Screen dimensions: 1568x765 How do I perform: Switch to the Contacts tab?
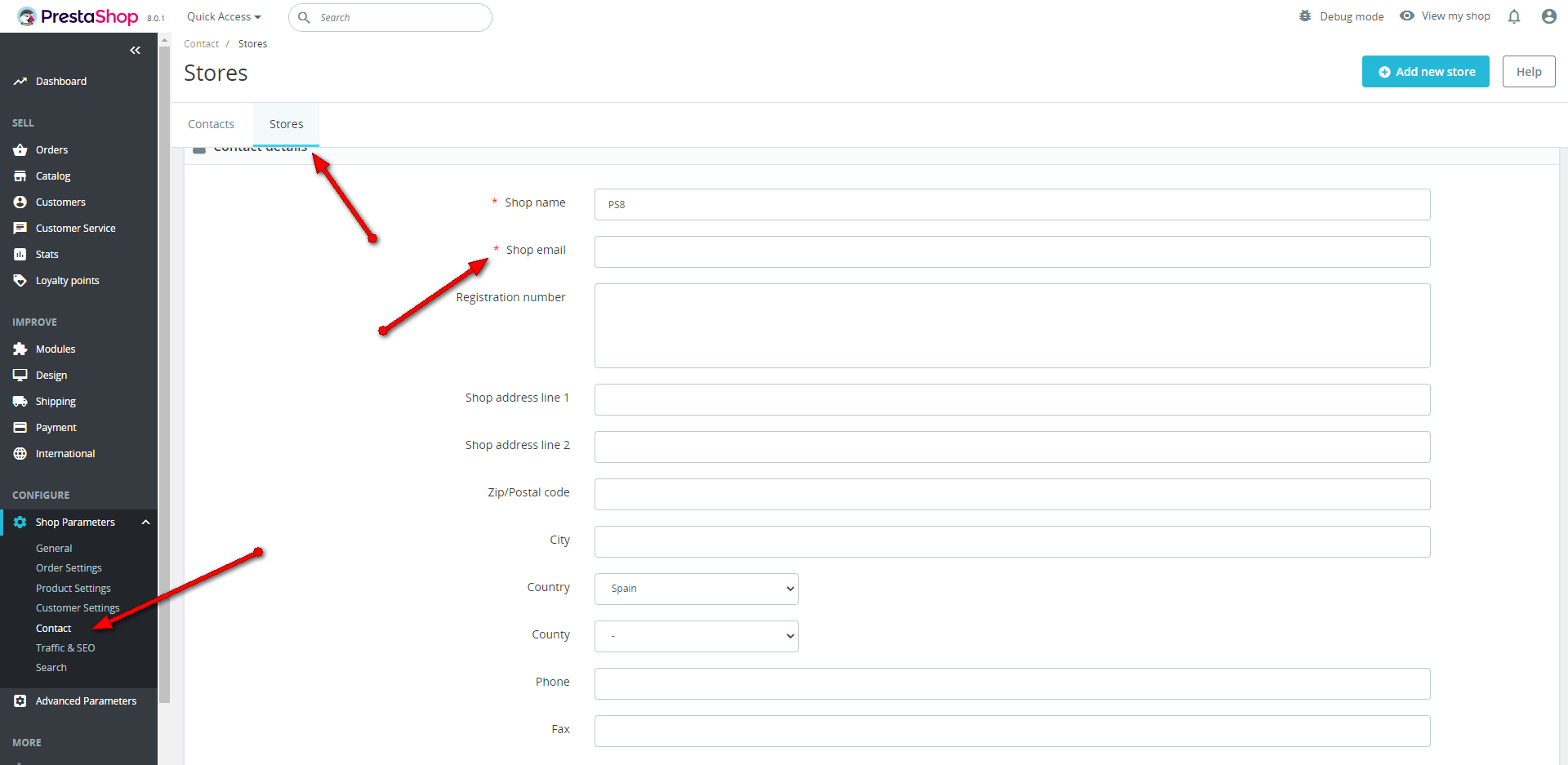(211, 124)
